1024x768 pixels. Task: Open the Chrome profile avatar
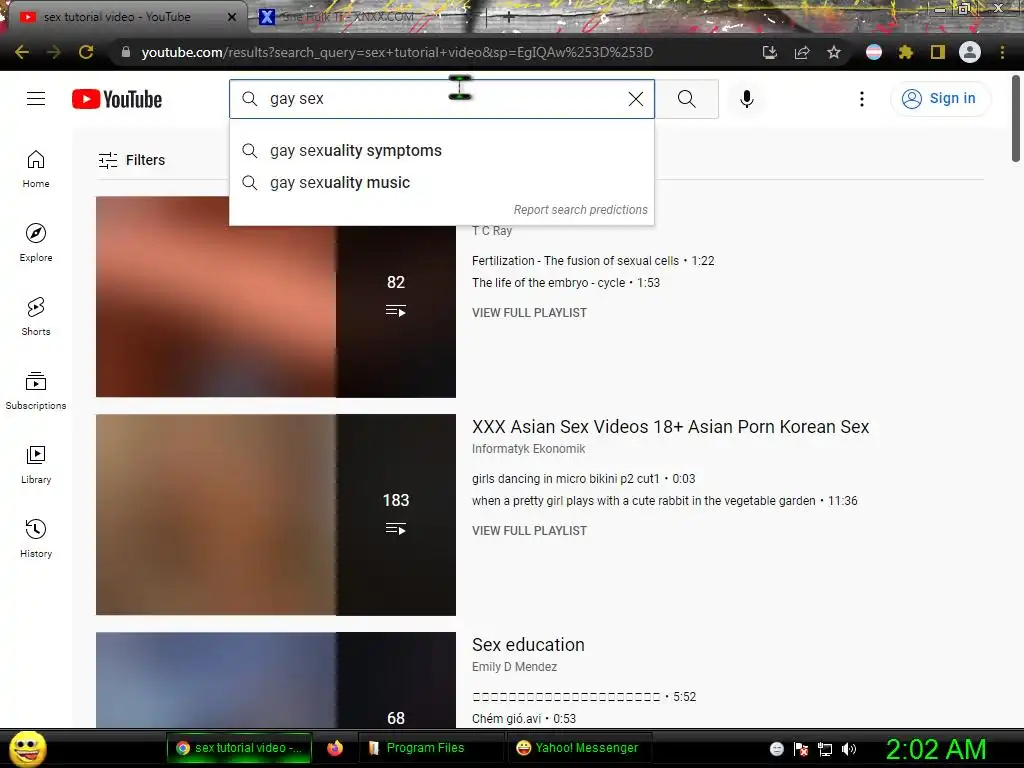[x=970, y=52]
